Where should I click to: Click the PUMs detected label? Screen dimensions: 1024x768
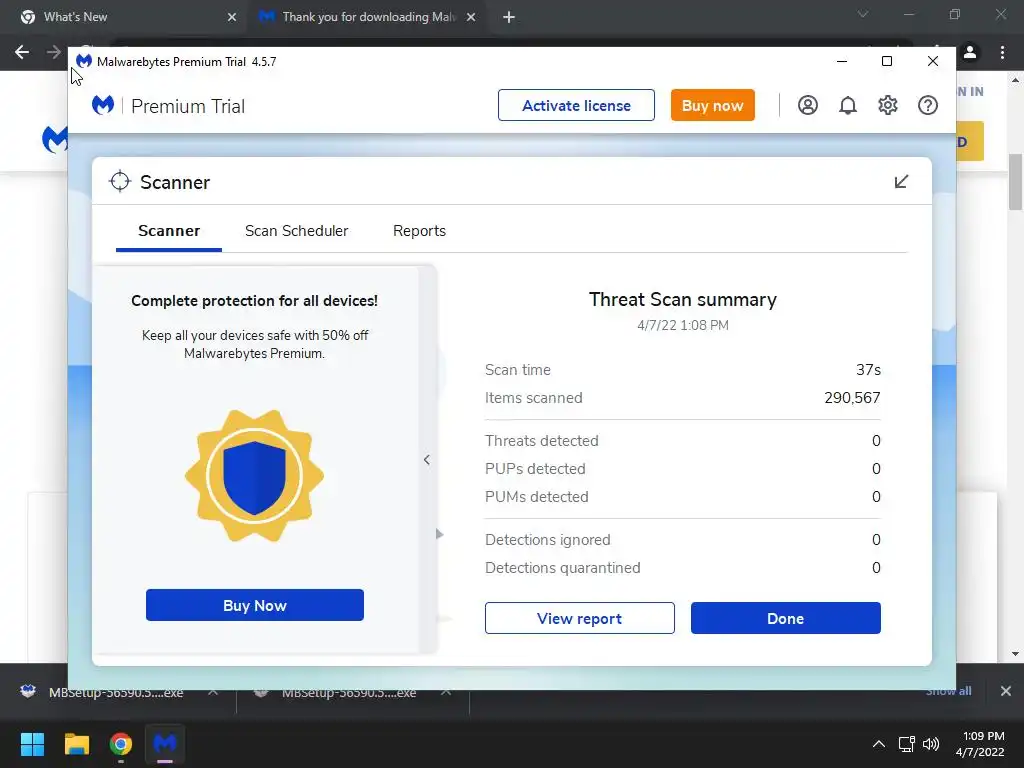pyautogui.click(x=536, y=497)
